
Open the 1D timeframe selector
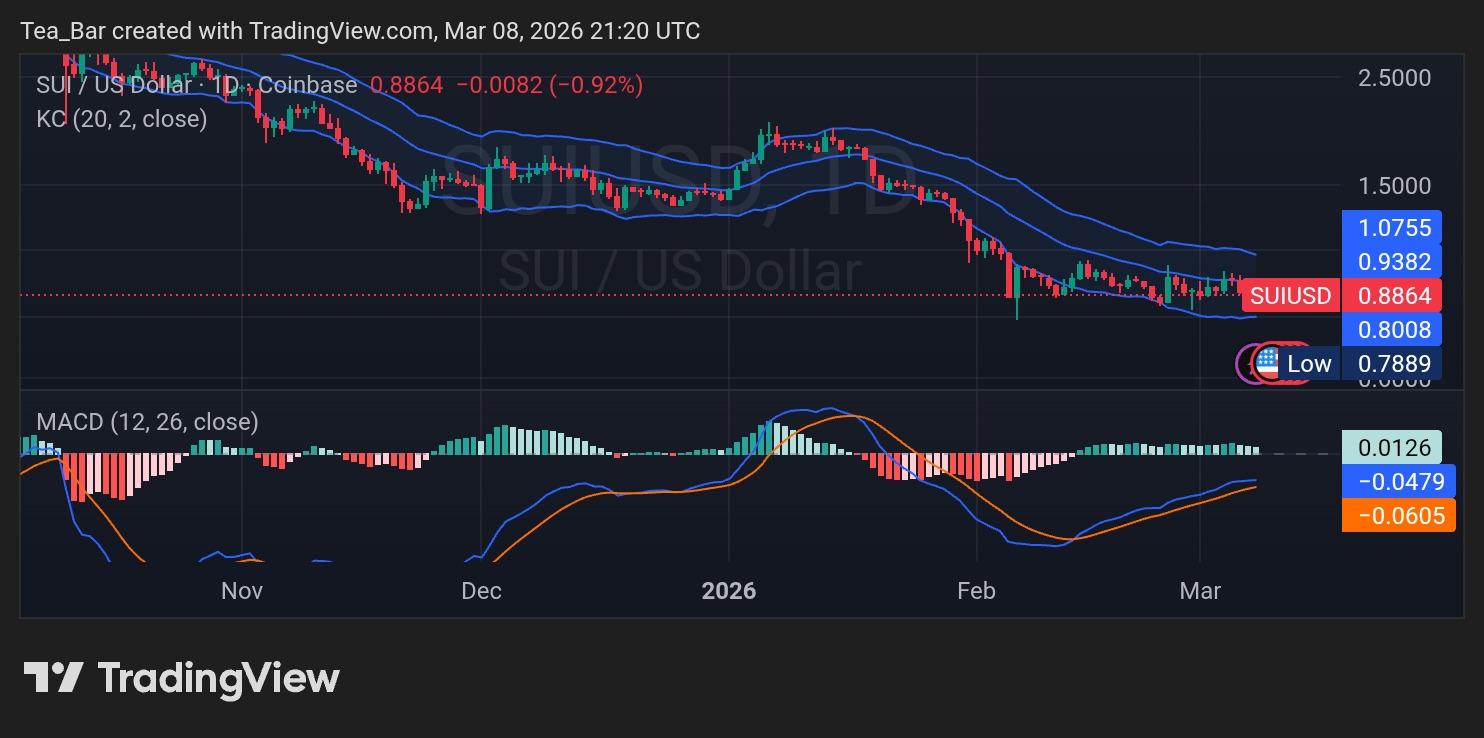point(225,85)
